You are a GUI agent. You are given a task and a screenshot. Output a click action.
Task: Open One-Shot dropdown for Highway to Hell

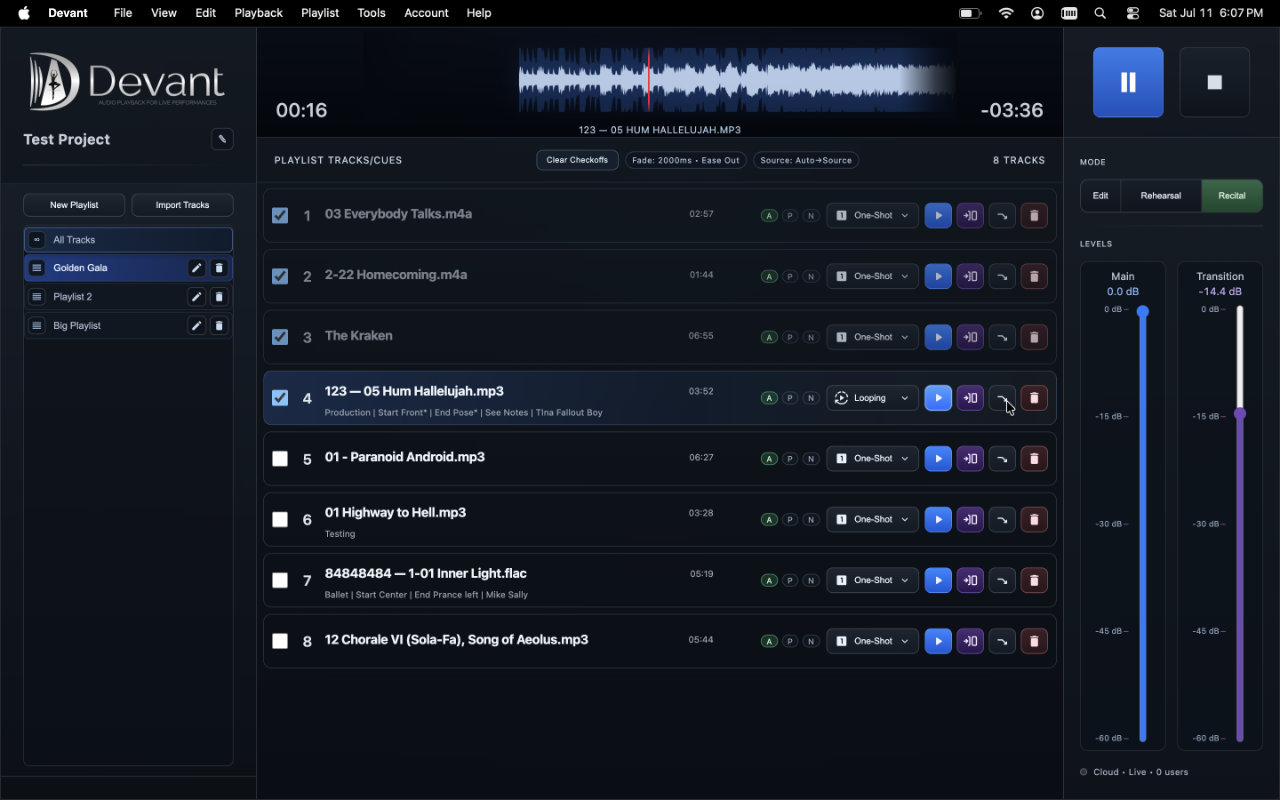pos(872,519)
